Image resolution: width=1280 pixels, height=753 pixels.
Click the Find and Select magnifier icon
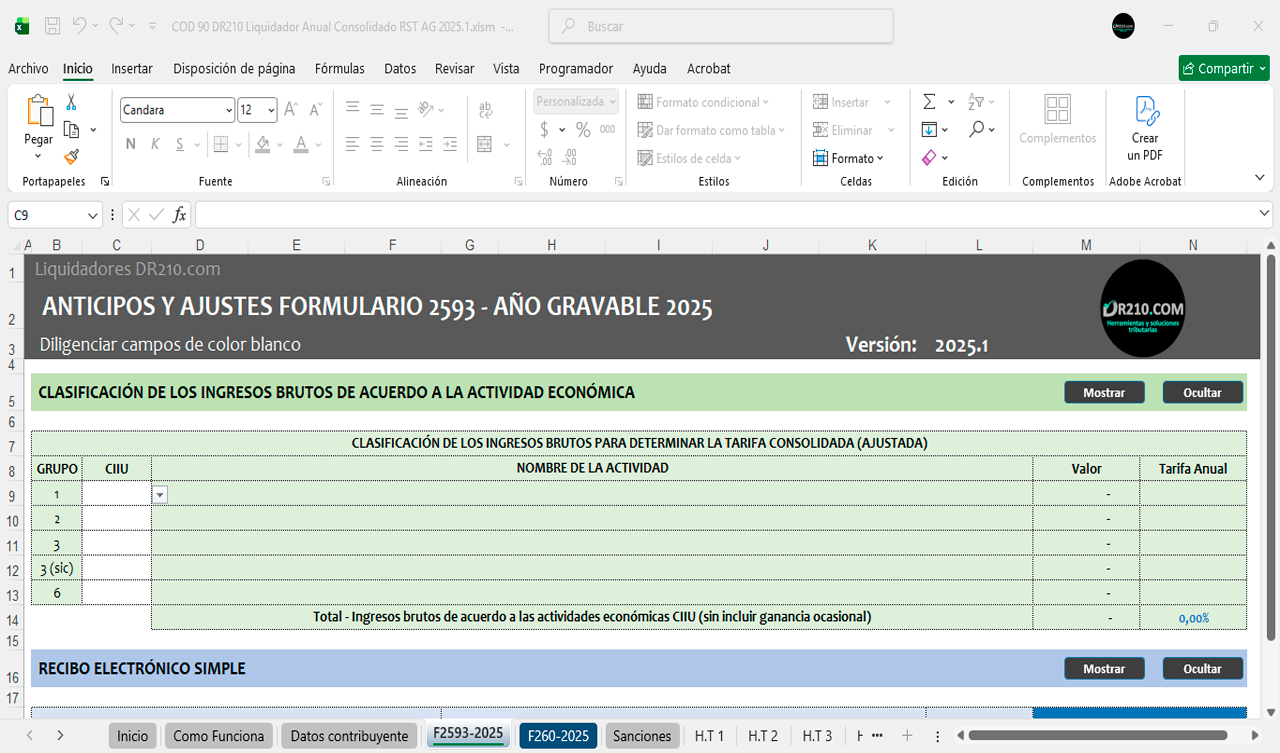pyautogui.click(x=976, y=130)
